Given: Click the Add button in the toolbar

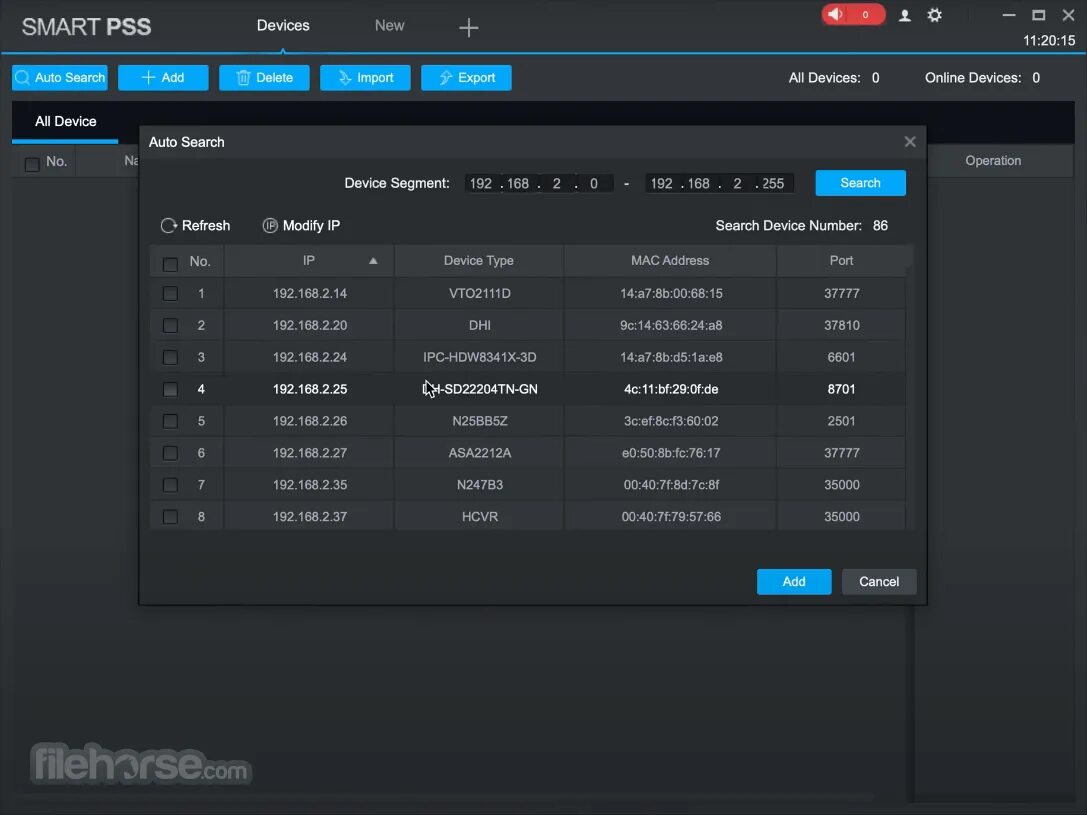Looking at the screenshot, I should [x=163, y=78].
